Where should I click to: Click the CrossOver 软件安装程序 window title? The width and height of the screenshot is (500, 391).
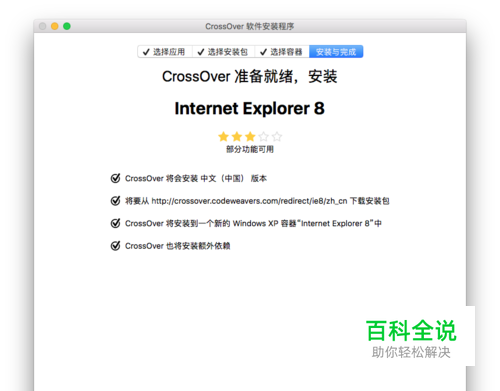click(250, 26)
